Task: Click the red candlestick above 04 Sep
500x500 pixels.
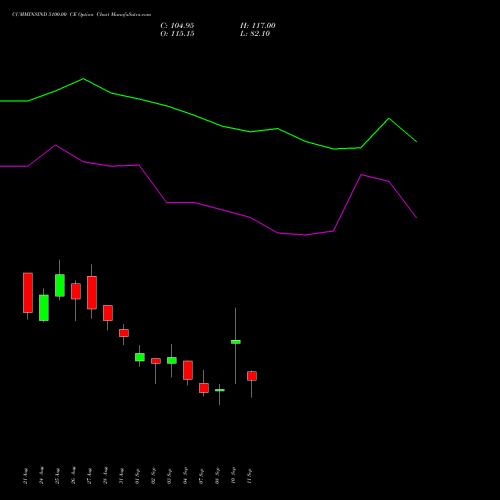Action: tap(188, 370)
